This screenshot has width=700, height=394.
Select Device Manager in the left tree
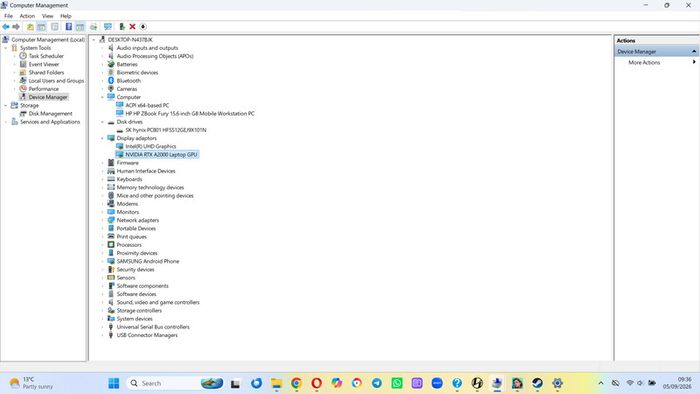click(48, 97)
